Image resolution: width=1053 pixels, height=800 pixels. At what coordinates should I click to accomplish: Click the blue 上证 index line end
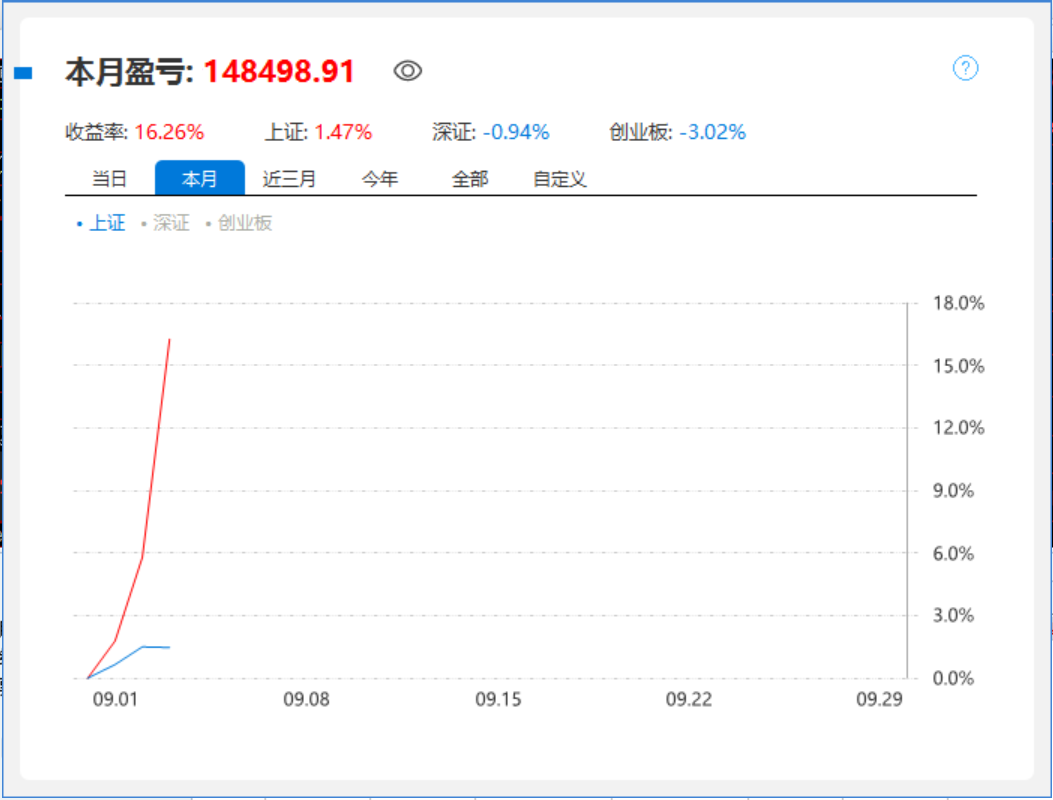[x=169, y=648]
